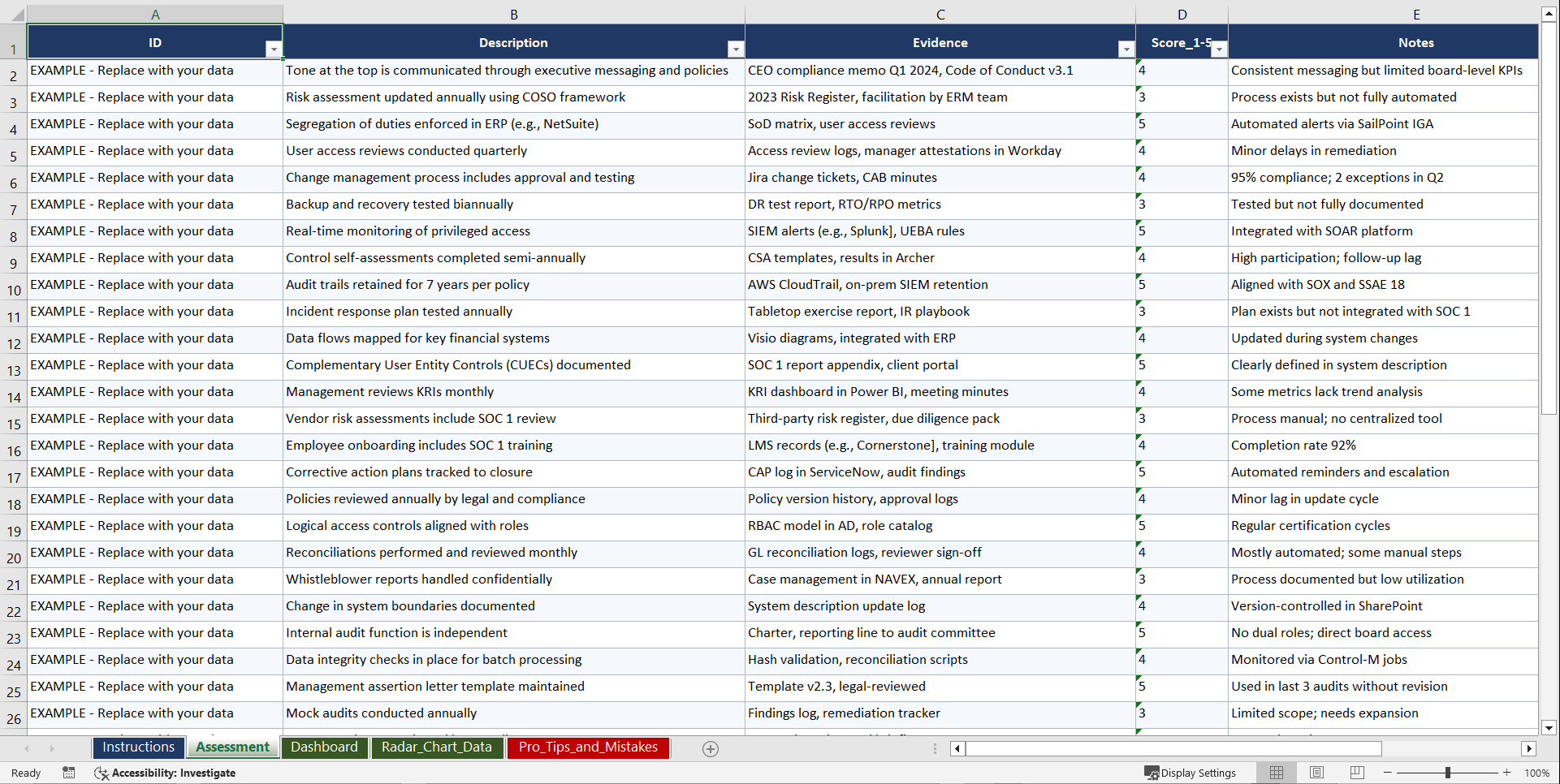Screen dimensions: 1560x784
Task: Open the Score_1-5 filter dropdown
Action: point(1219,50)
